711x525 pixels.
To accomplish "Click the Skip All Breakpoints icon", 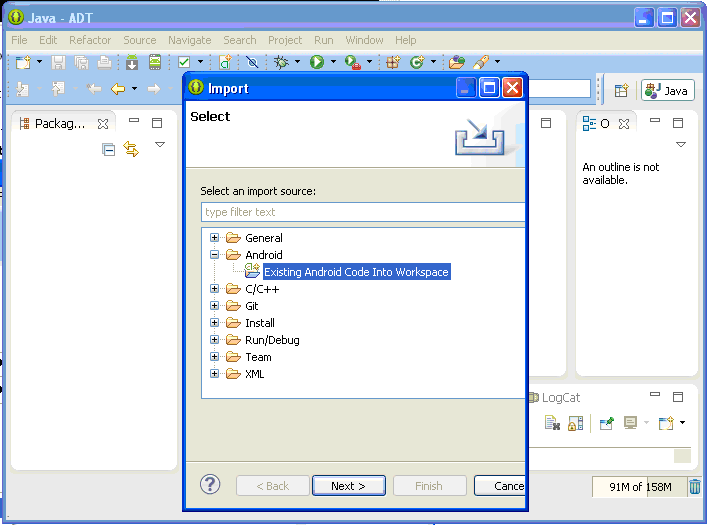I will click(x=253, y=62).
